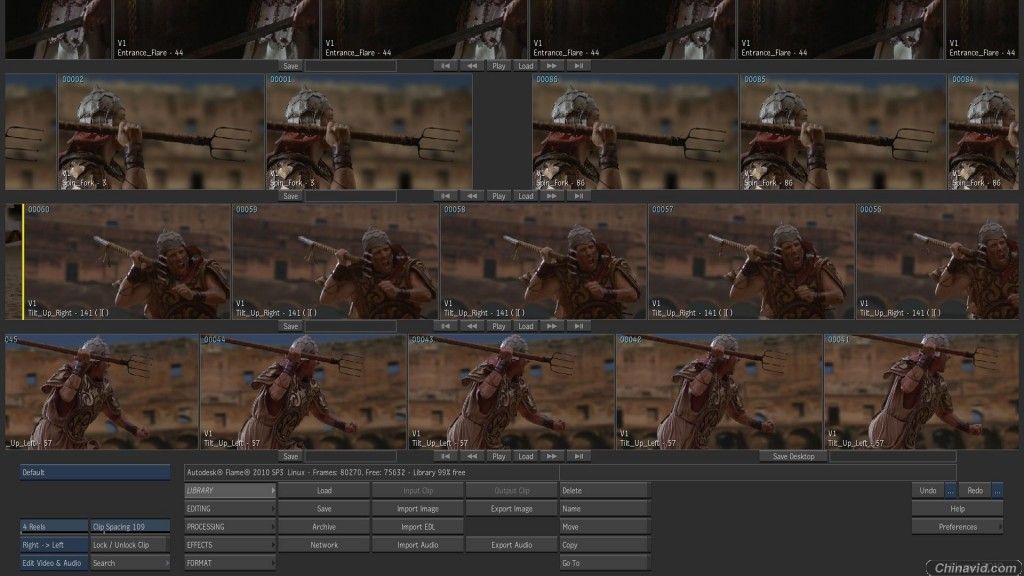Rewind the Spin_Fork reel
Image resolution: width=1024 pixels, height=576 pixels.
(x=472, y=196)
